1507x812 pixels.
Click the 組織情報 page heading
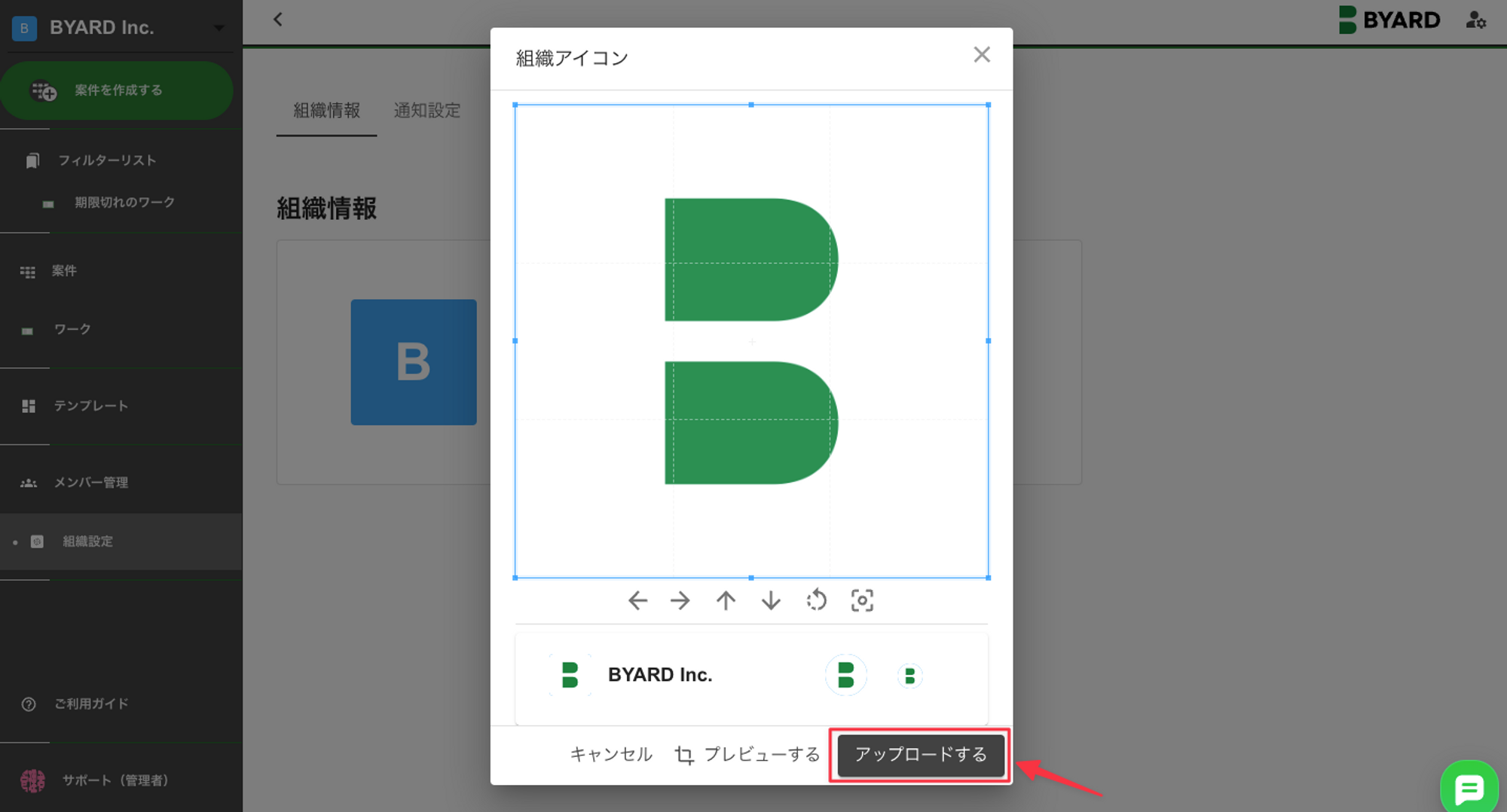[326, 209]
